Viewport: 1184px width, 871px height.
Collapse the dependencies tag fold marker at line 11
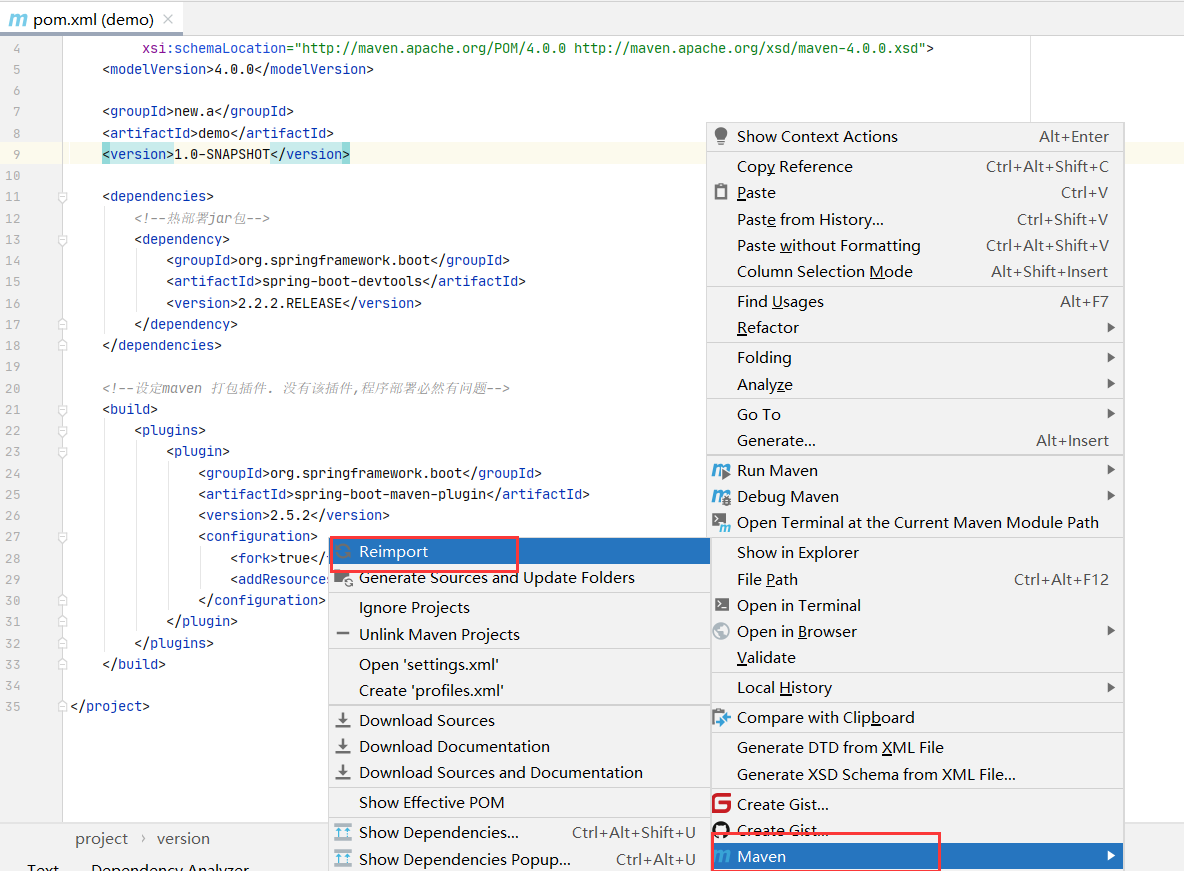tap(63, 196)
